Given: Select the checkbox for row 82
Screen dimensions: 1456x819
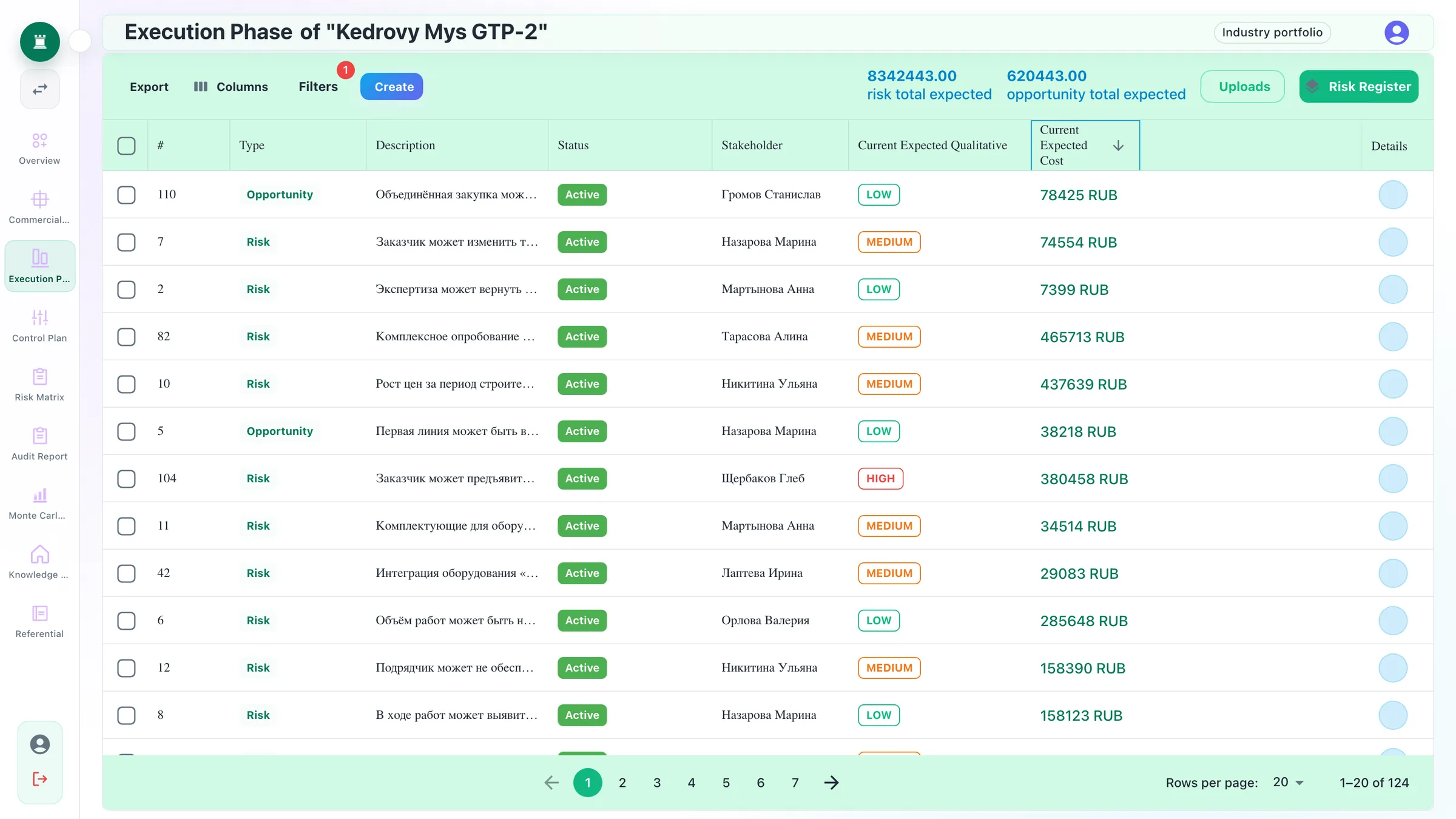Looking at the screenshot, I should (x=126, y=337).
